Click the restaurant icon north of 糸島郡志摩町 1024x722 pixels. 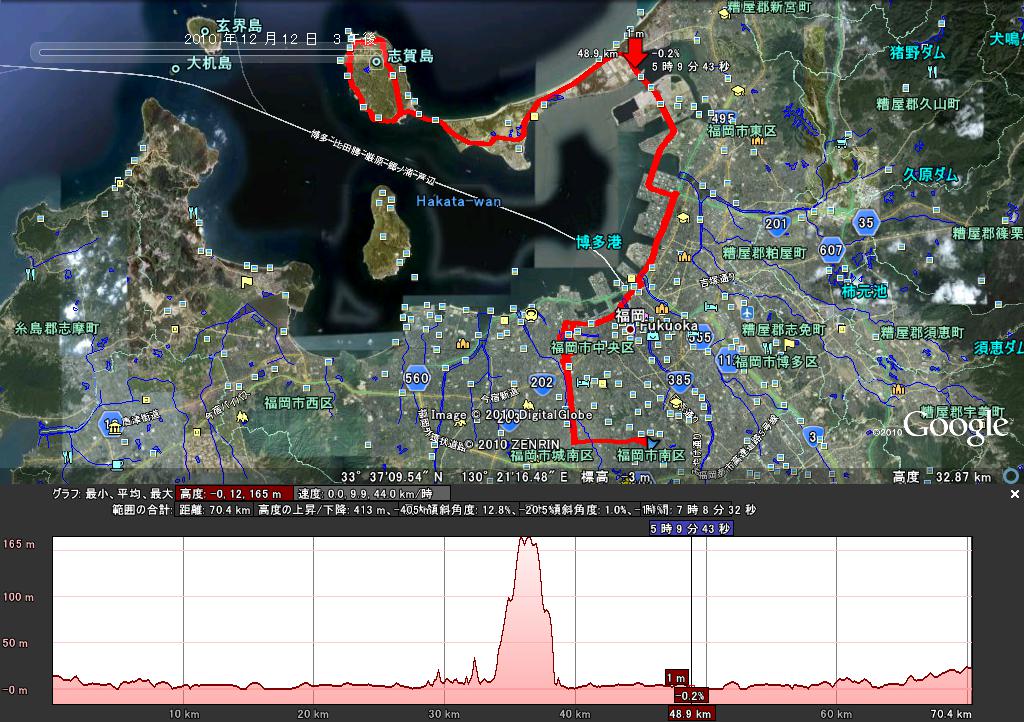click(x=29, y=274)
